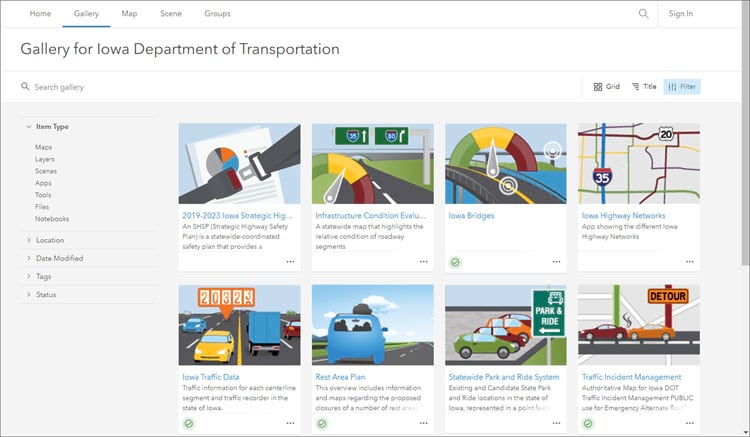This screenshot has height=437, width=750.
Task: Go to the Home tab
Action: point(40,13)
